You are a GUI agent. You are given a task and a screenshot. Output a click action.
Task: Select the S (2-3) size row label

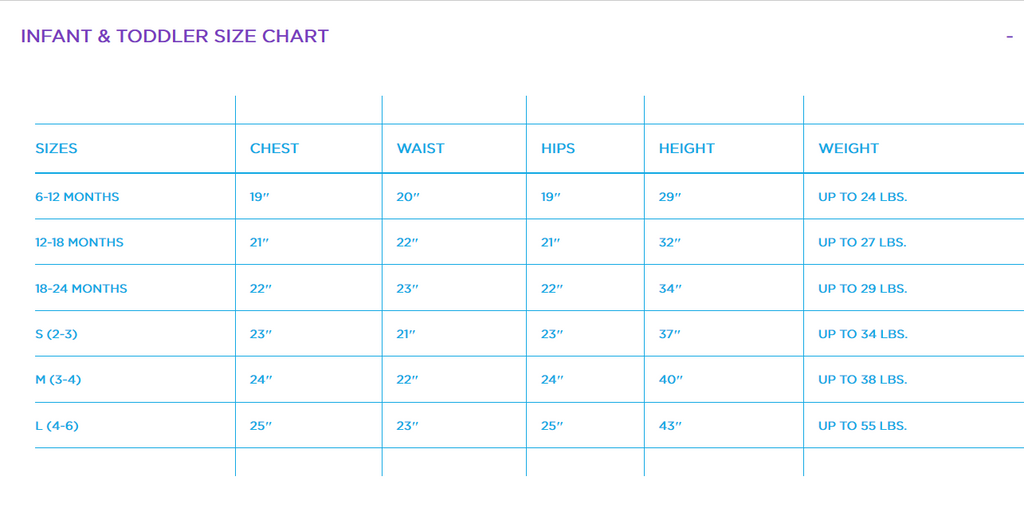tap(56, 334)
